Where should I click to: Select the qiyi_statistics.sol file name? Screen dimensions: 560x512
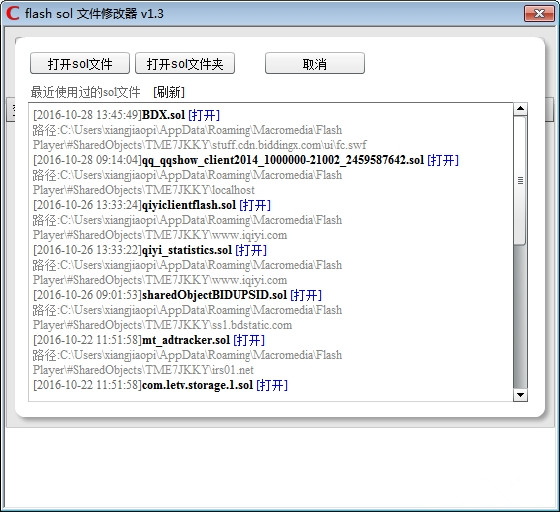tap(187, 250)
